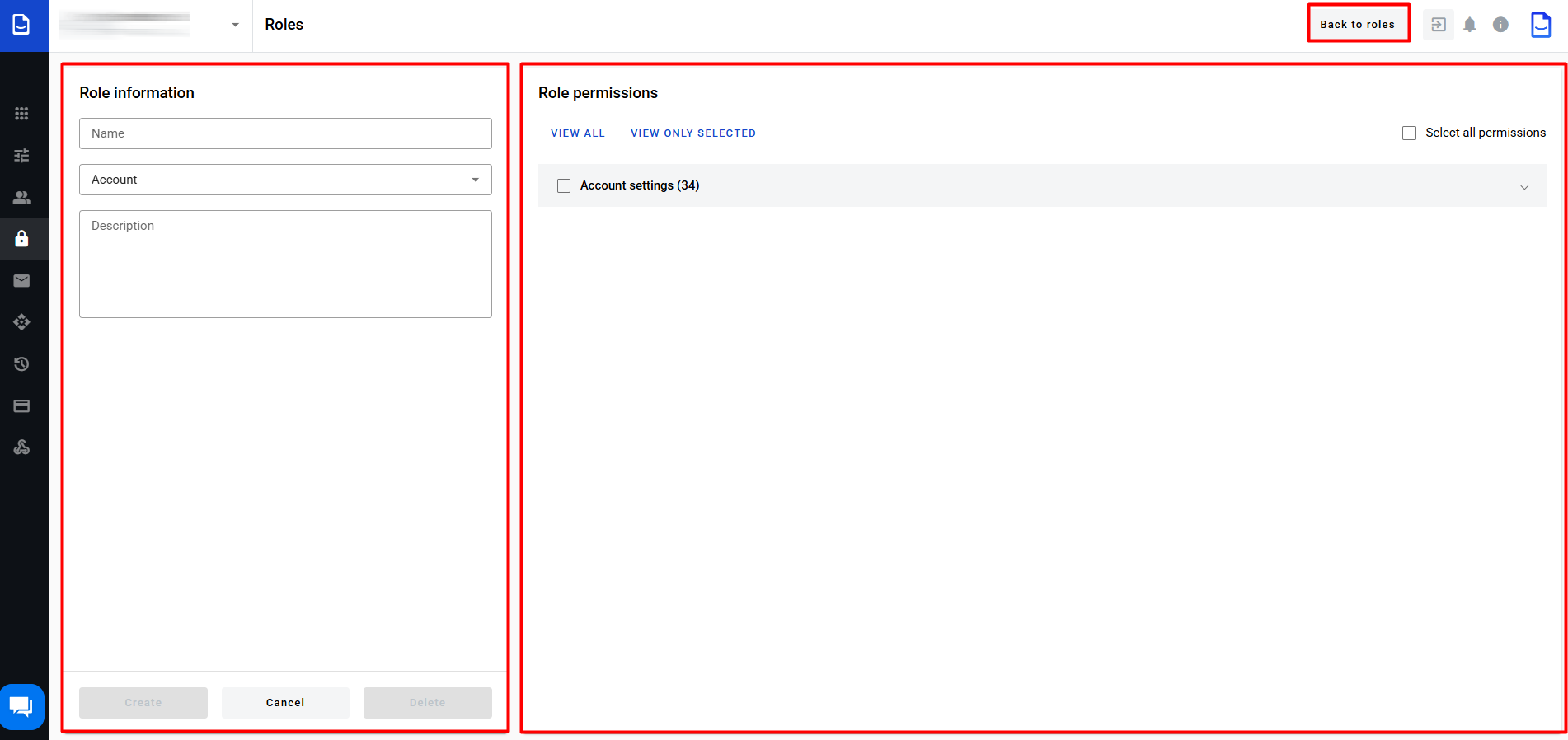Focus the role Name input field
The height and width of the screenshot is (740, 1568).
tap(285, 133)
